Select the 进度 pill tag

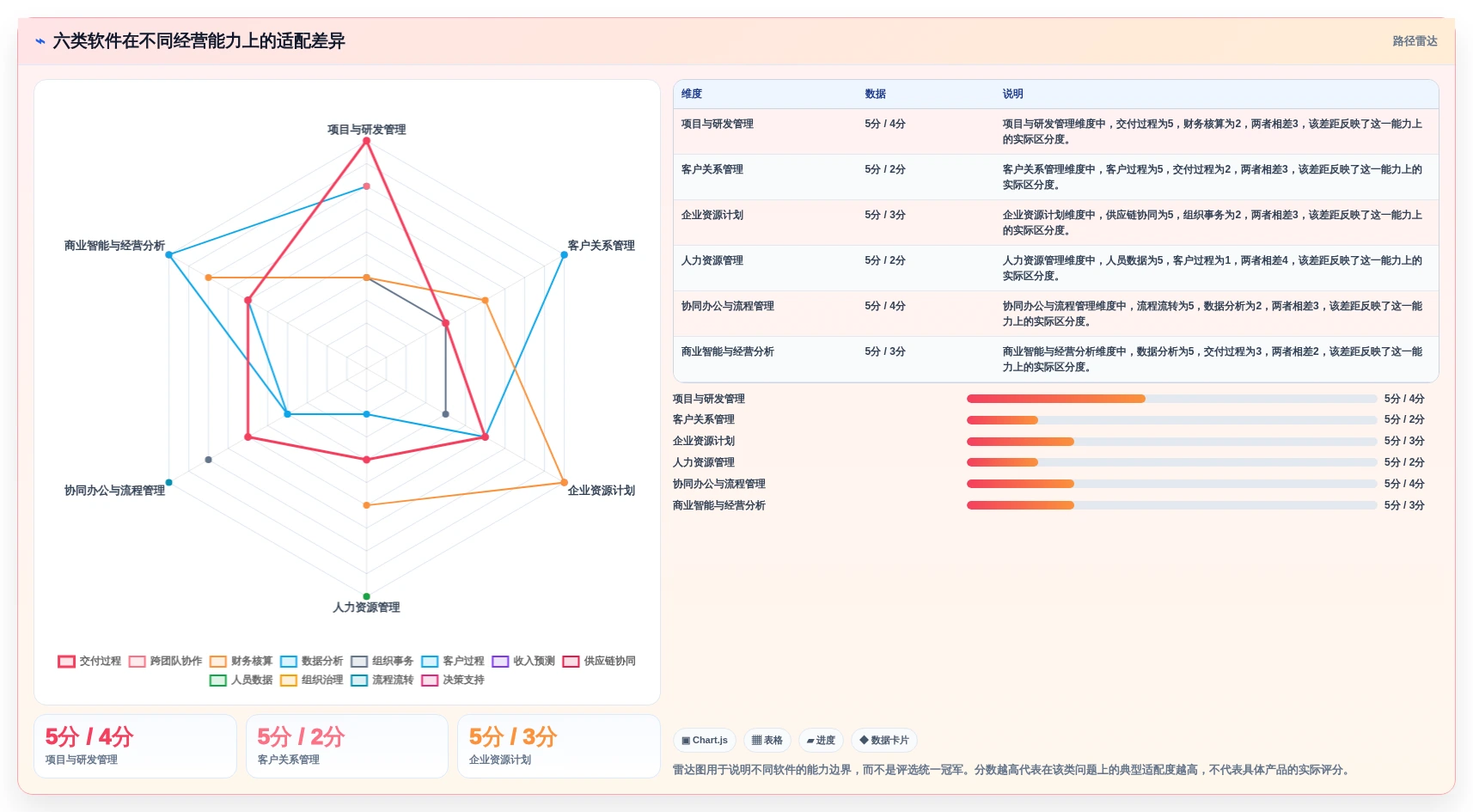[x=821, y=740]
